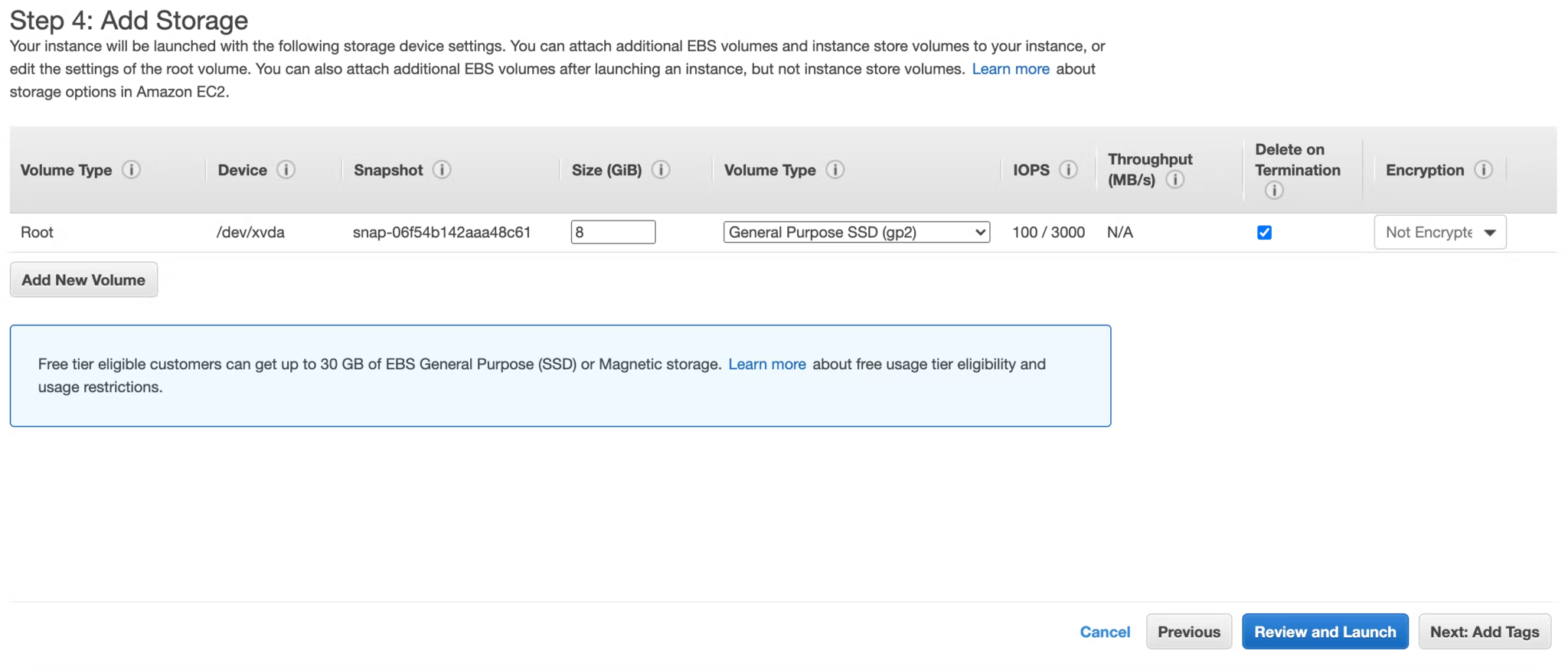This screenshot has width=1568, height=670.
Task: Click the IOPS info icon
Action: (x=1068, y=170)
